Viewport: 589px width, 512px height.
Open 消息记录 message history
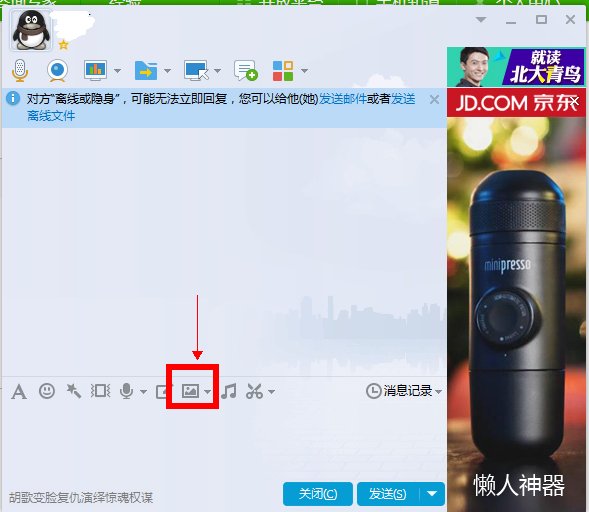point(399,391)
